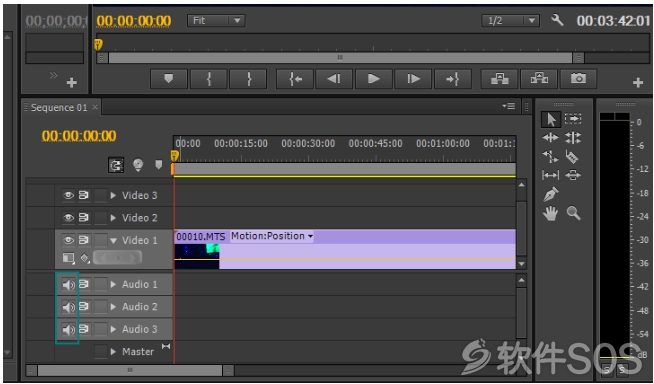
Task: Mute Audio 3 track speaker icon
Action: pyautogui.click(x=68, y=330)
